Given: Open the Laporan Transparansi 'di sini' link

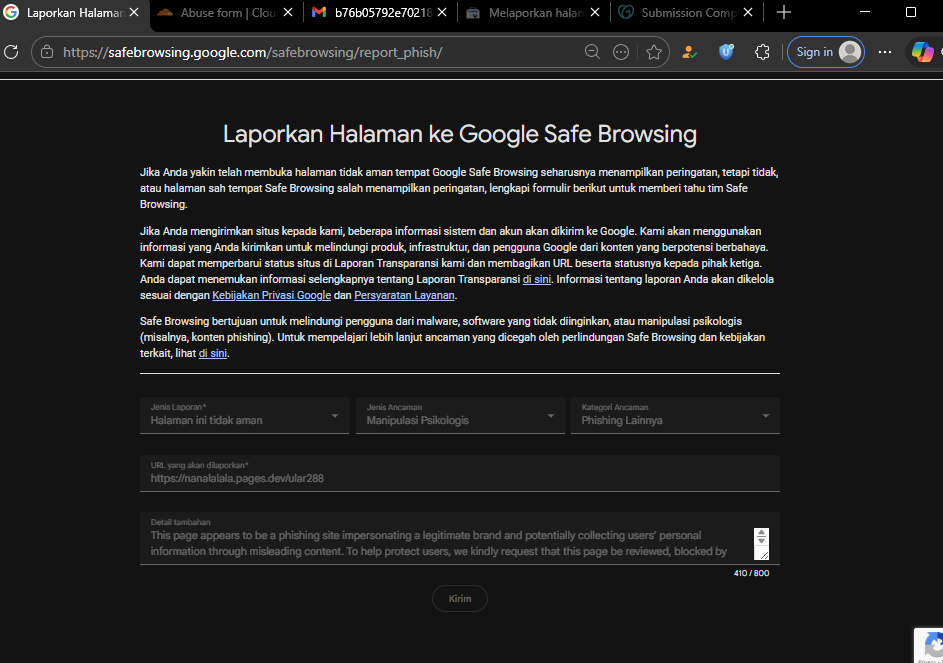Looking at the screenshot, I should [x=536, y=279].
